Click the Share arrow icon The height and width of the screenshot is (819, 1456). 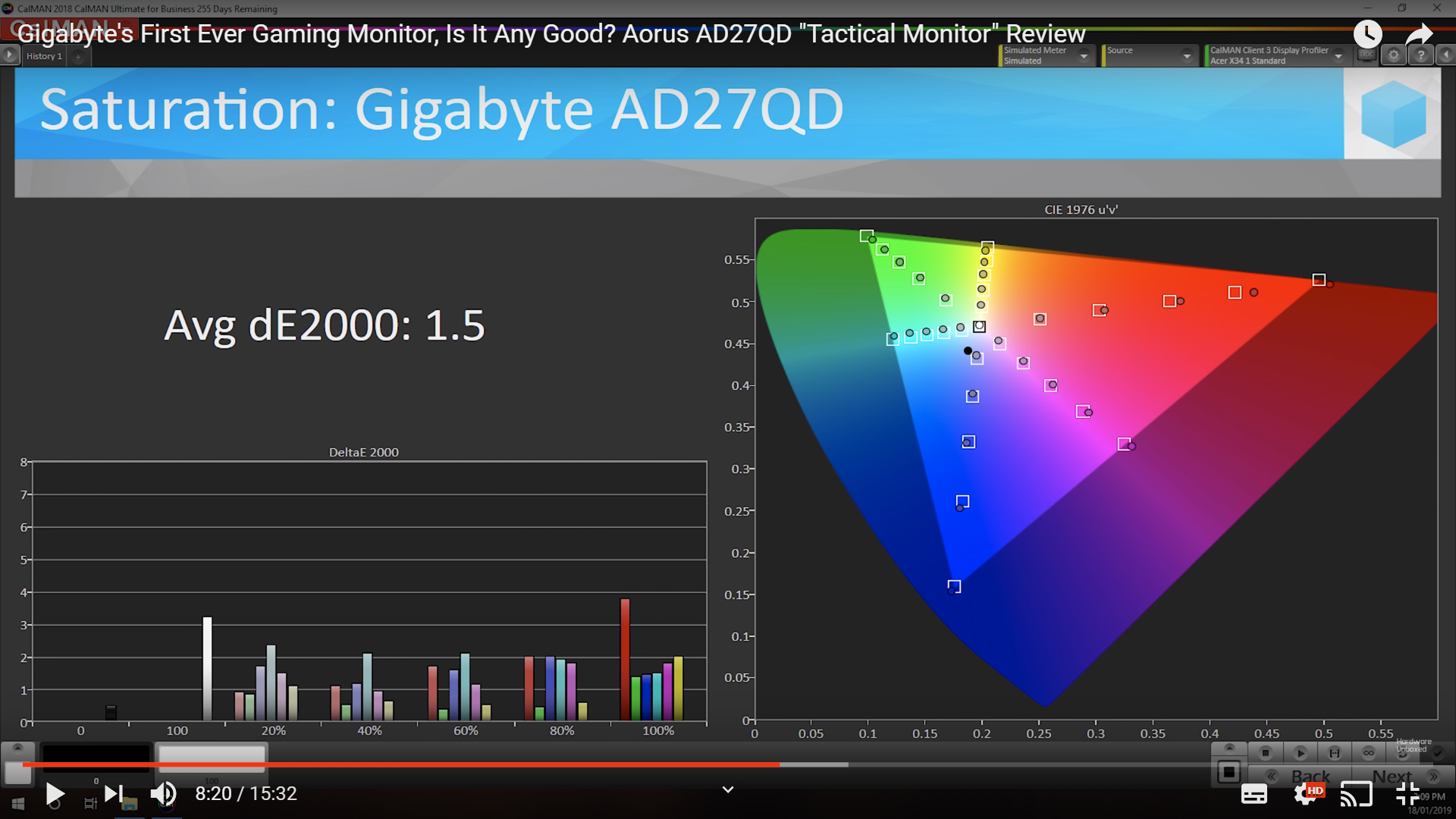tap(1419, 34)
